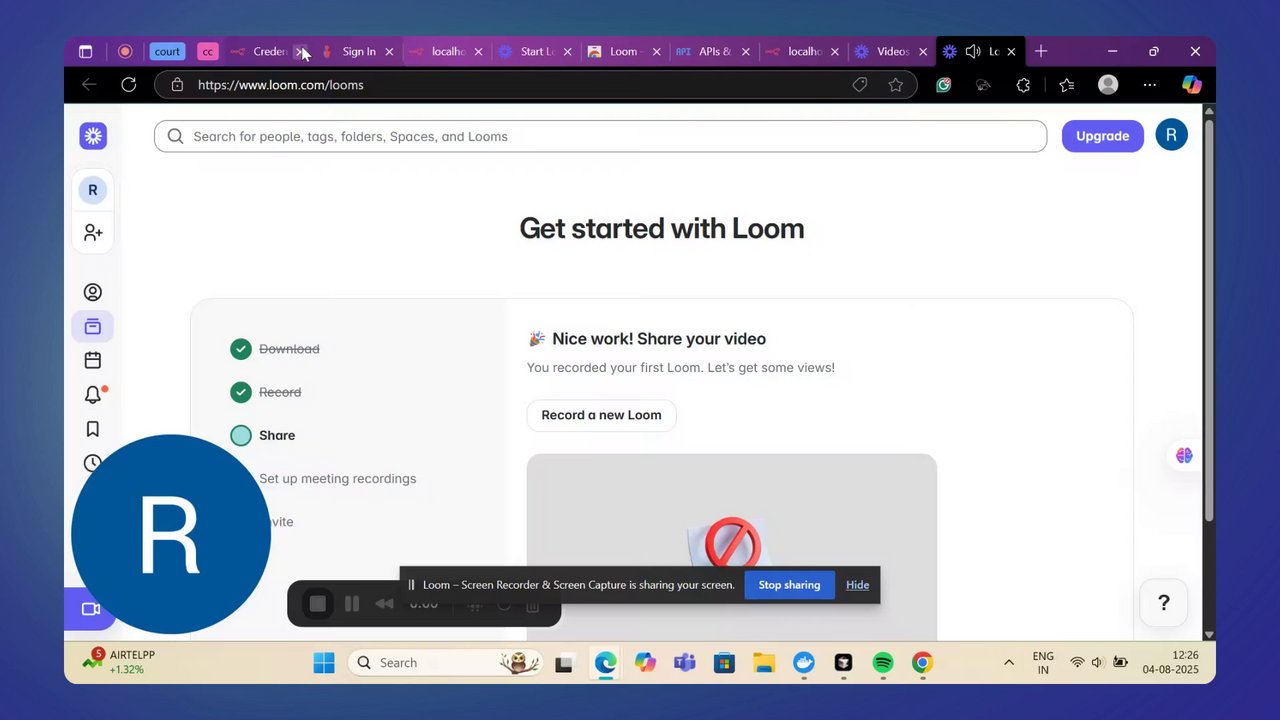Open the browser three-dot settings menu
The image size is (1280, 720).
coord(1150,85)
